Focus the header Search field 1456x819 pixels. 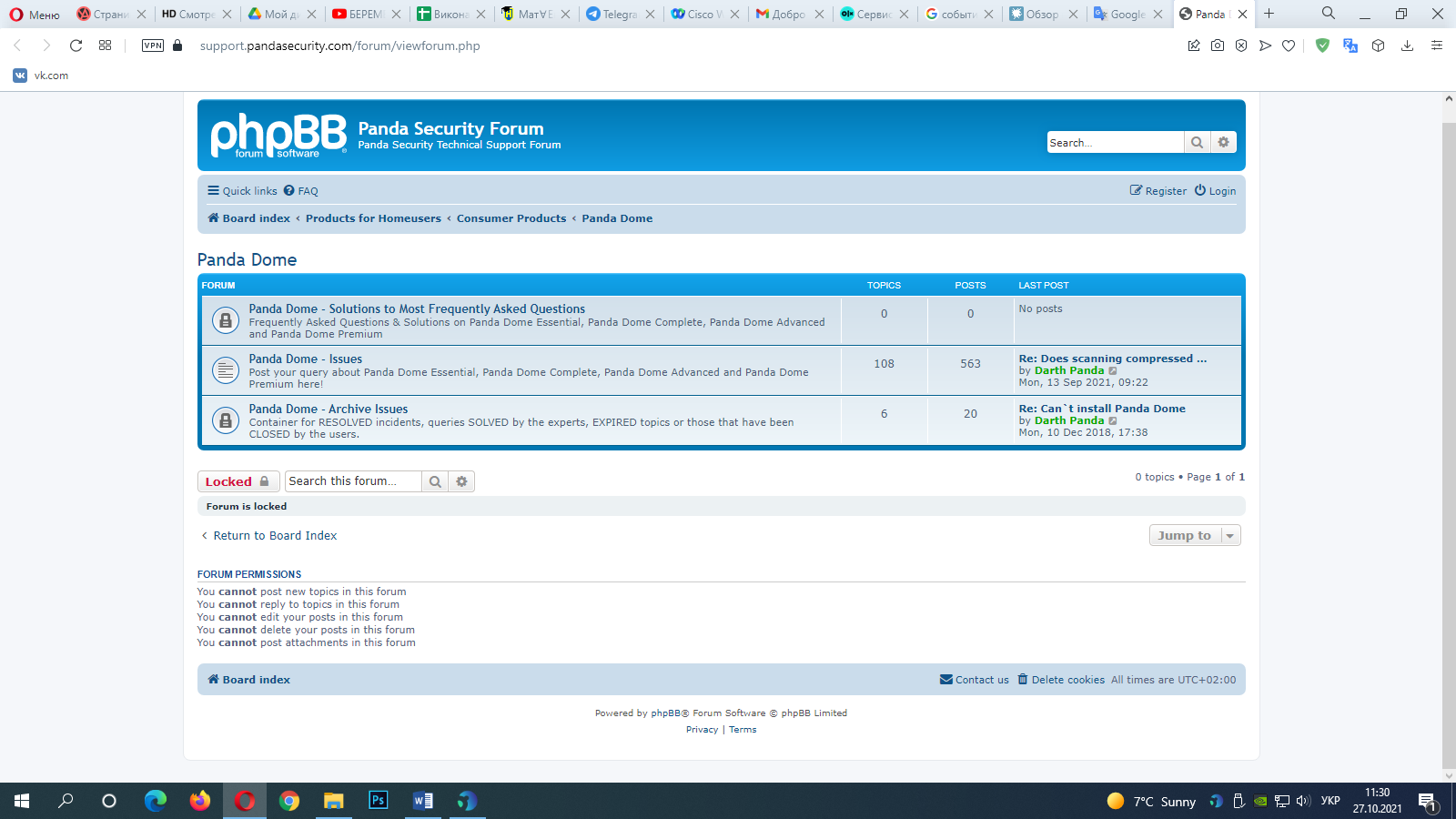coord(1116,142)
